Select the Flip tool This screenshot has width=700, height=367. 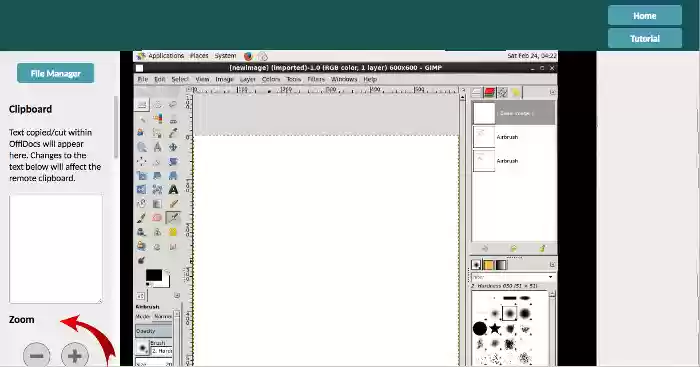[142, 190]
